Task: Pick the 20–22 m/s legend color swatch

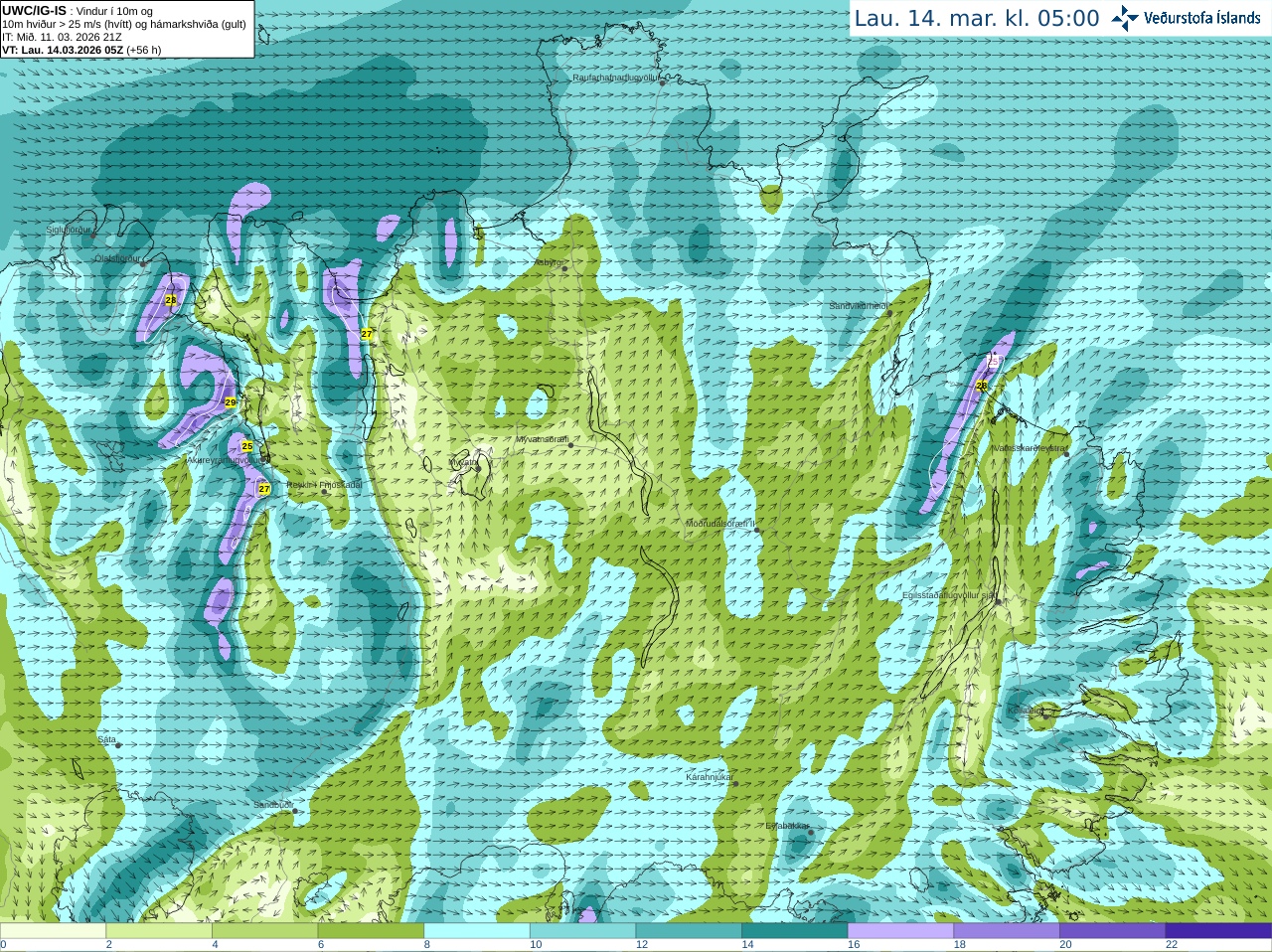Action: tap(1113, 931)
